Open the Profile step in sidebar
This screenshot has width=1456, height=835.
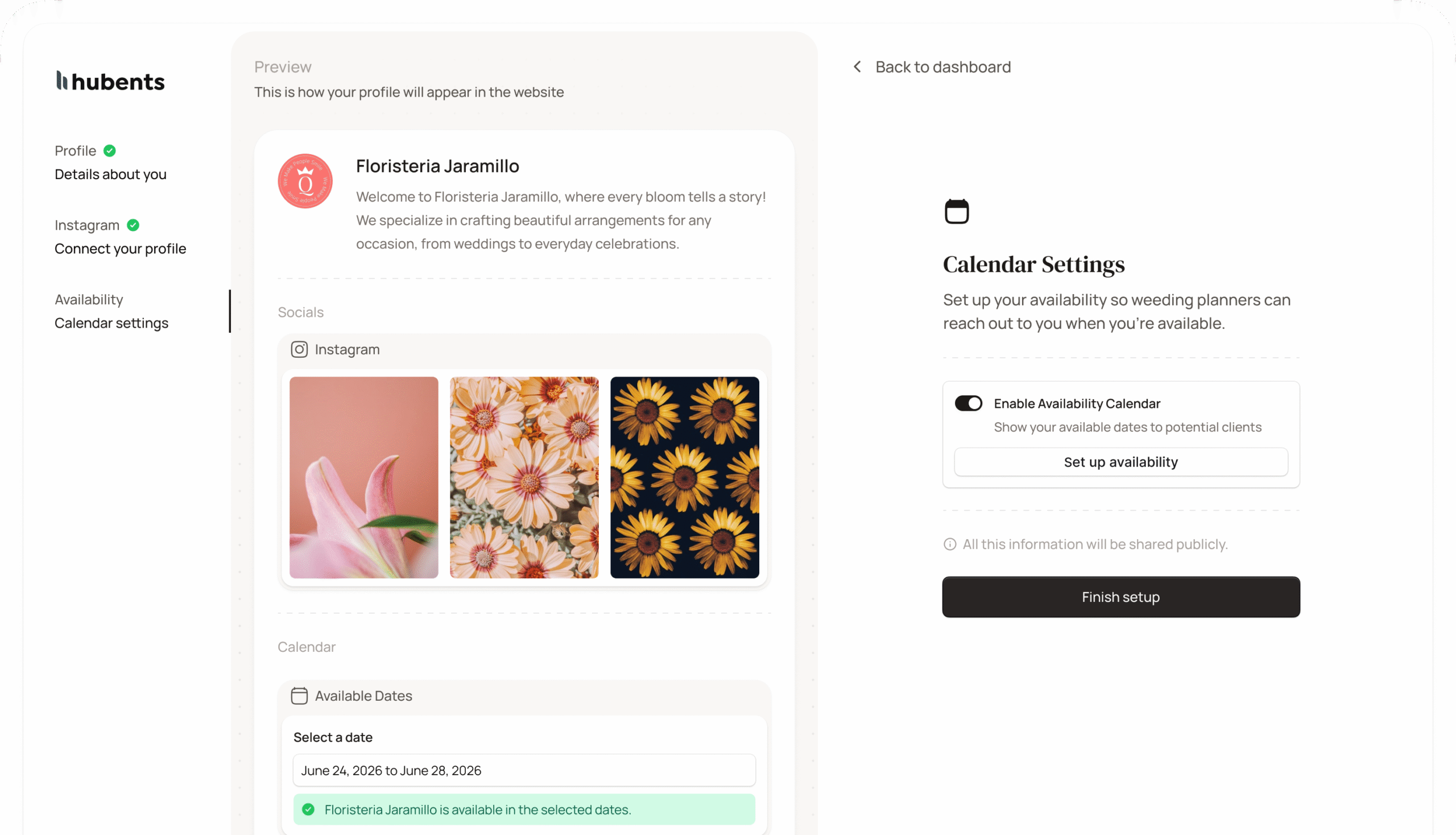[110, 163]
